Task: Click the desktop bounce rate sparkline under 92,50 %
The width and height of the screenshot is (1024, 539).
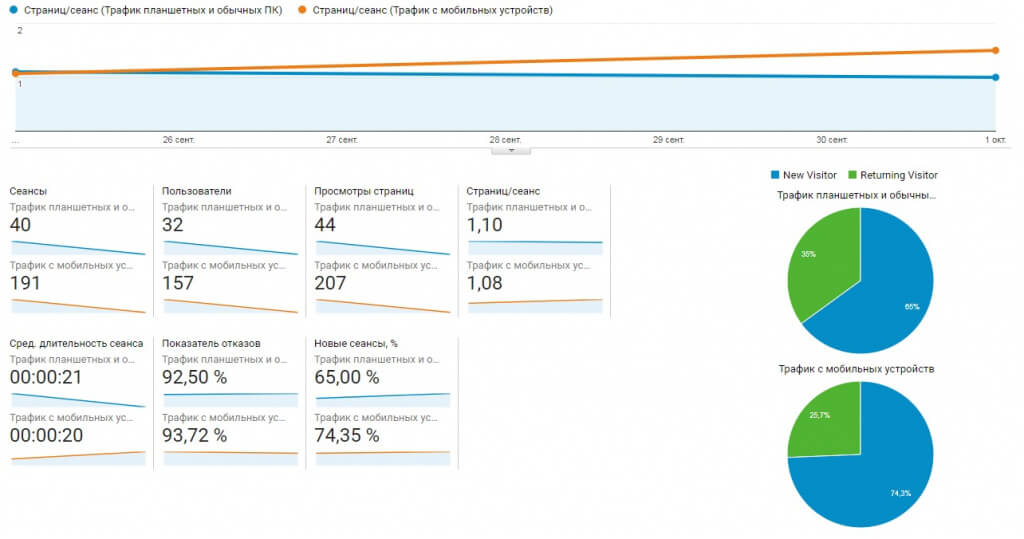Action: coord(230,396)
